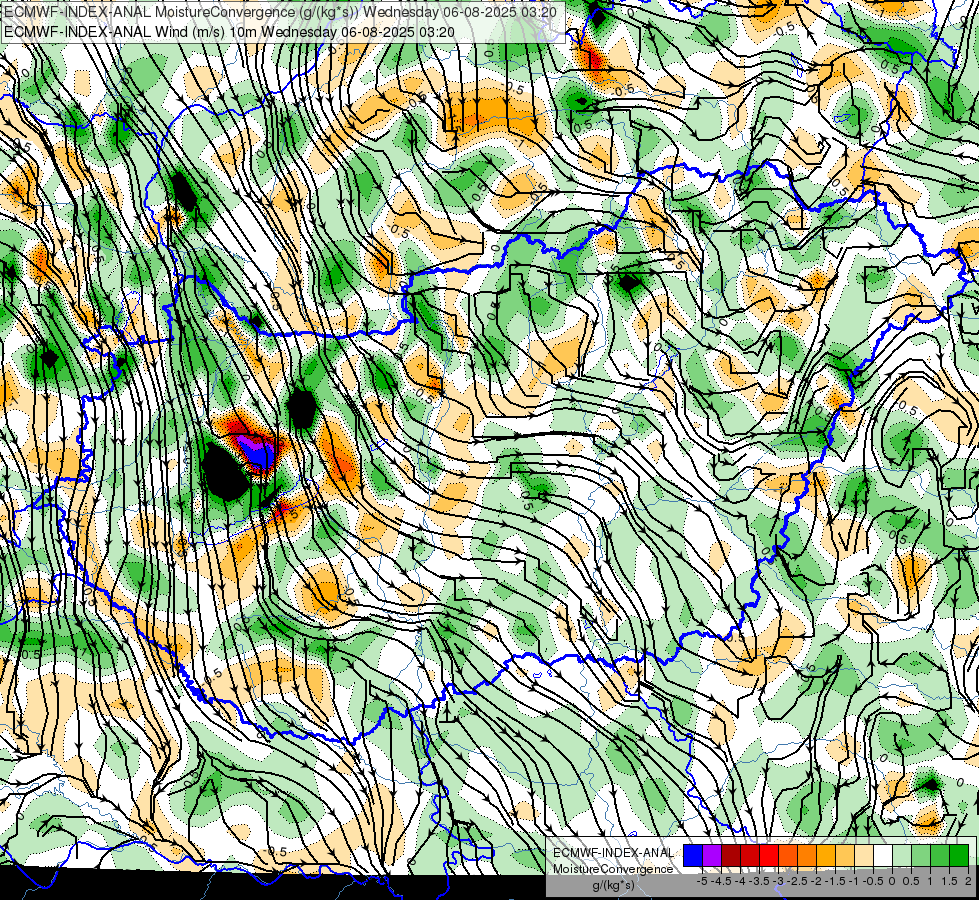Click the g/(kg*s) unit label in the legend
The height and width of the screenshot is (900, 979).
(x=613, y=885)
